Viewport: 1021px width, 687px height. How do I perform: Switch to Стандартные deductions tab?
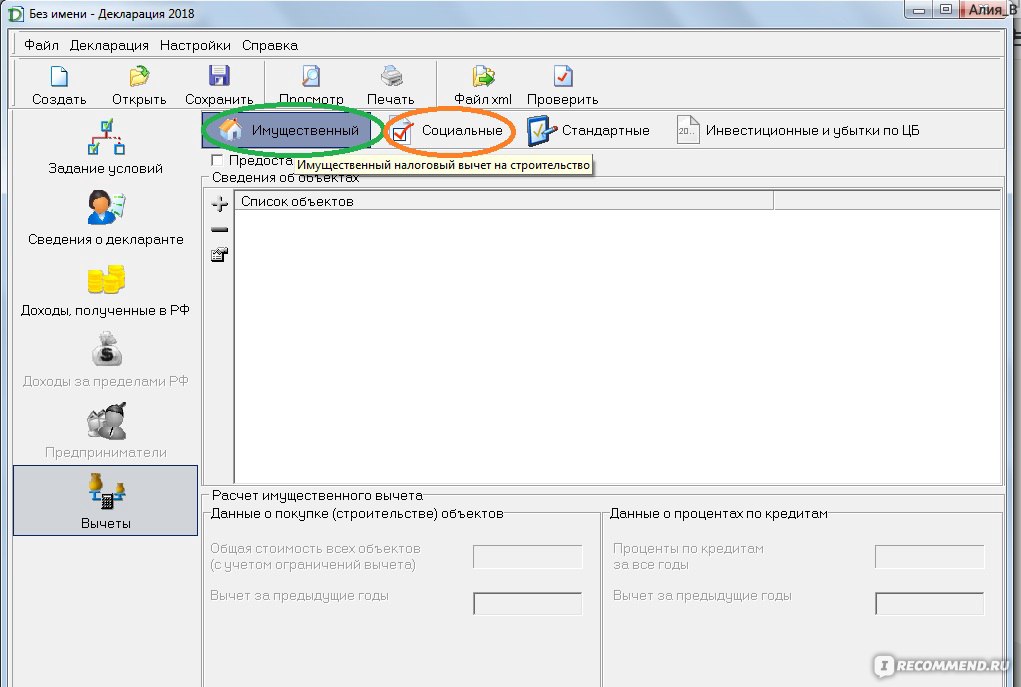coord(589,130)
